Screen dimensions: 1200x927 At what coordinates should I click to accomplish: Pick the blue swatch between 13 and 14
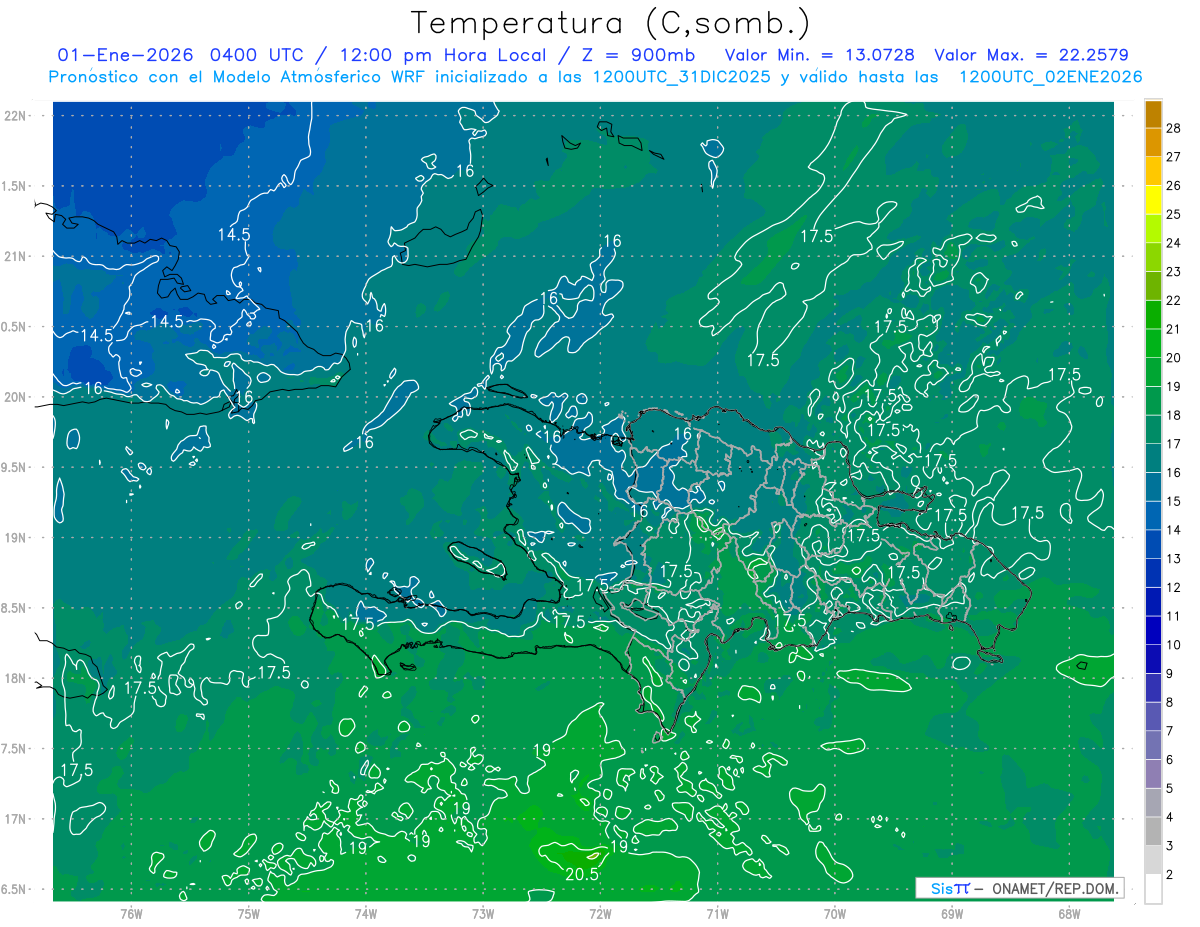pyautogui.click(x=1153, y=544)
